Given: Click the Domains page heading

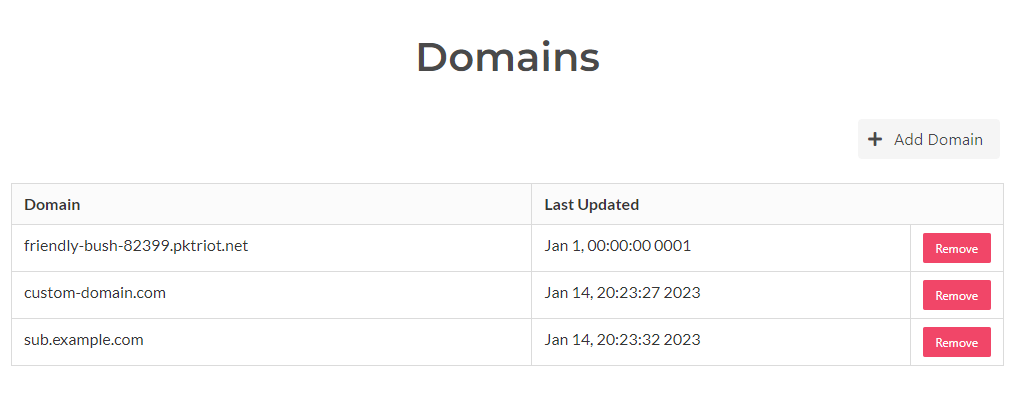Looking at the screenshot, I should point(508,57).
